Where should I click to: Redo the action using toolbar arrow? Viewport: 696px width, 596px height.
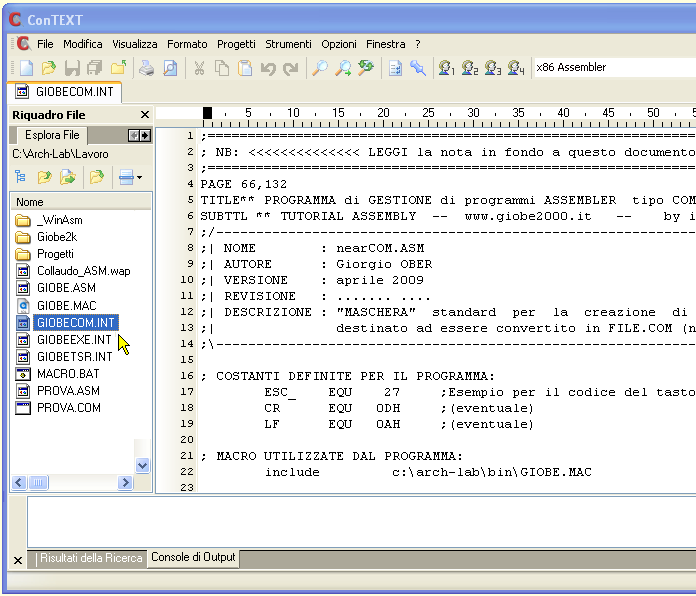[291, 68]
